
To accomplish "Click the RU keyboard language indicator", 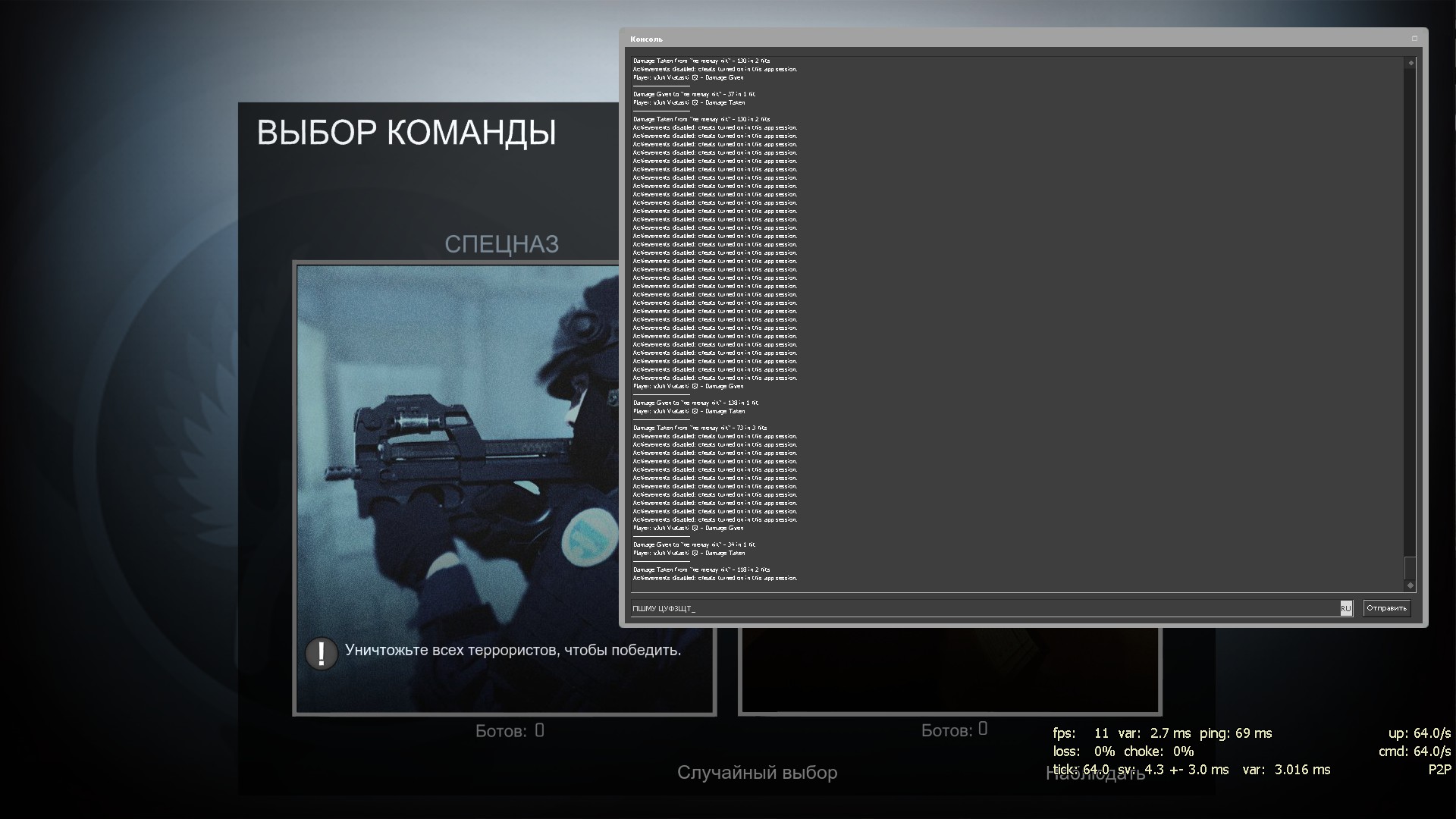I will [x=1345, y=608].
